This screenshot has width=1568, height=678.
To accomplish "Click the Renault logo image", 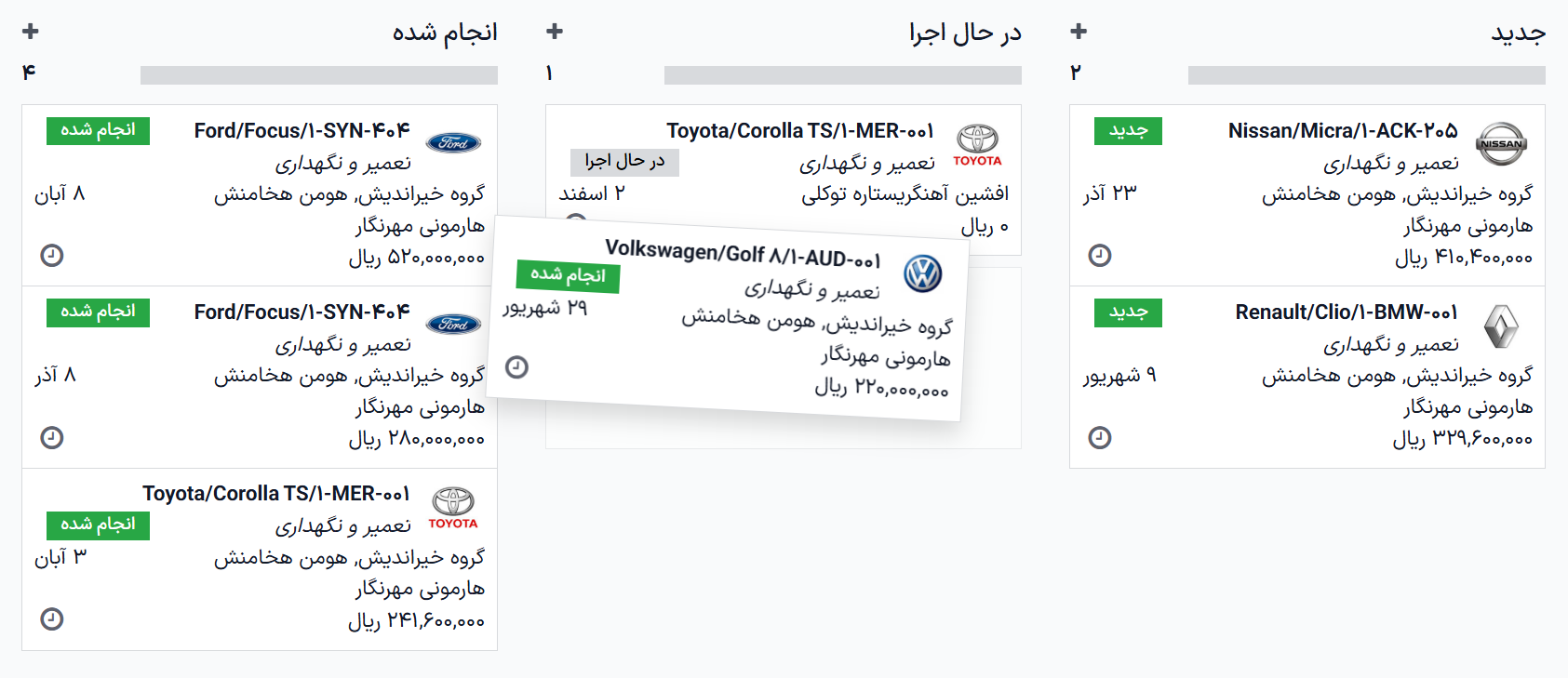I will point(1501,326).
